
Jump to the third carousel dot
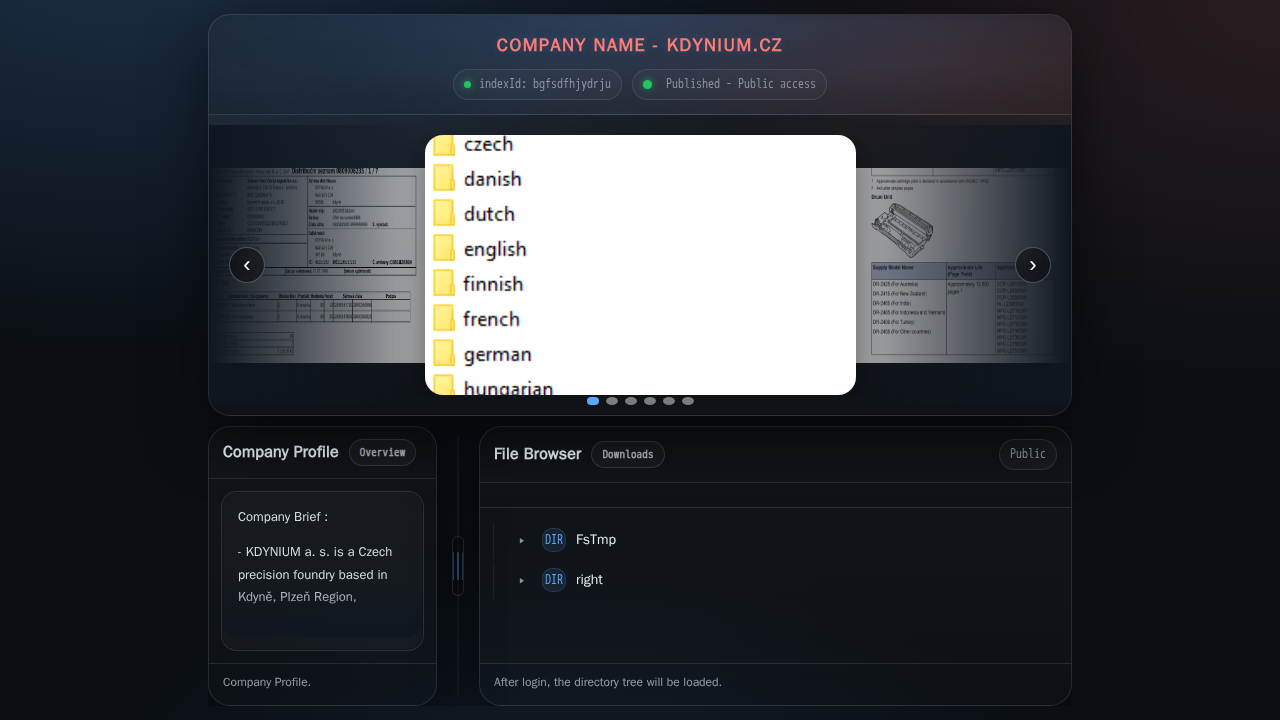click(x=631, y=401)
